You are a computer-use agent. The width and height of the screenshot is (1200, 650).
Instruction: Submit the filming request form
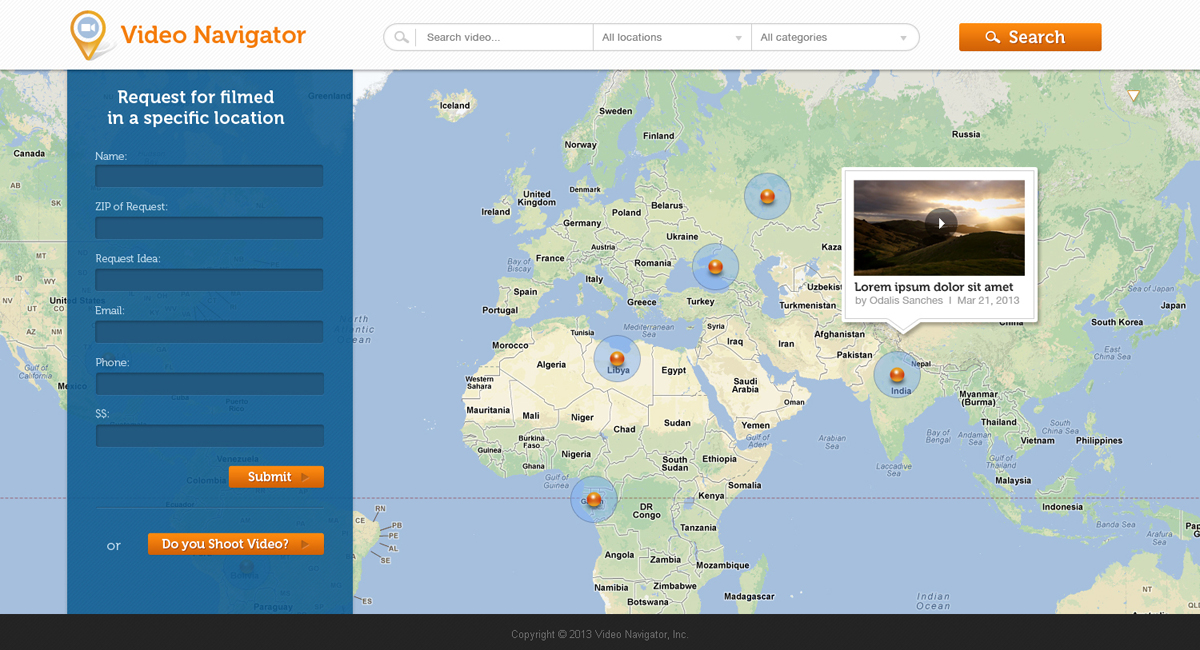[x=276, y=477]
